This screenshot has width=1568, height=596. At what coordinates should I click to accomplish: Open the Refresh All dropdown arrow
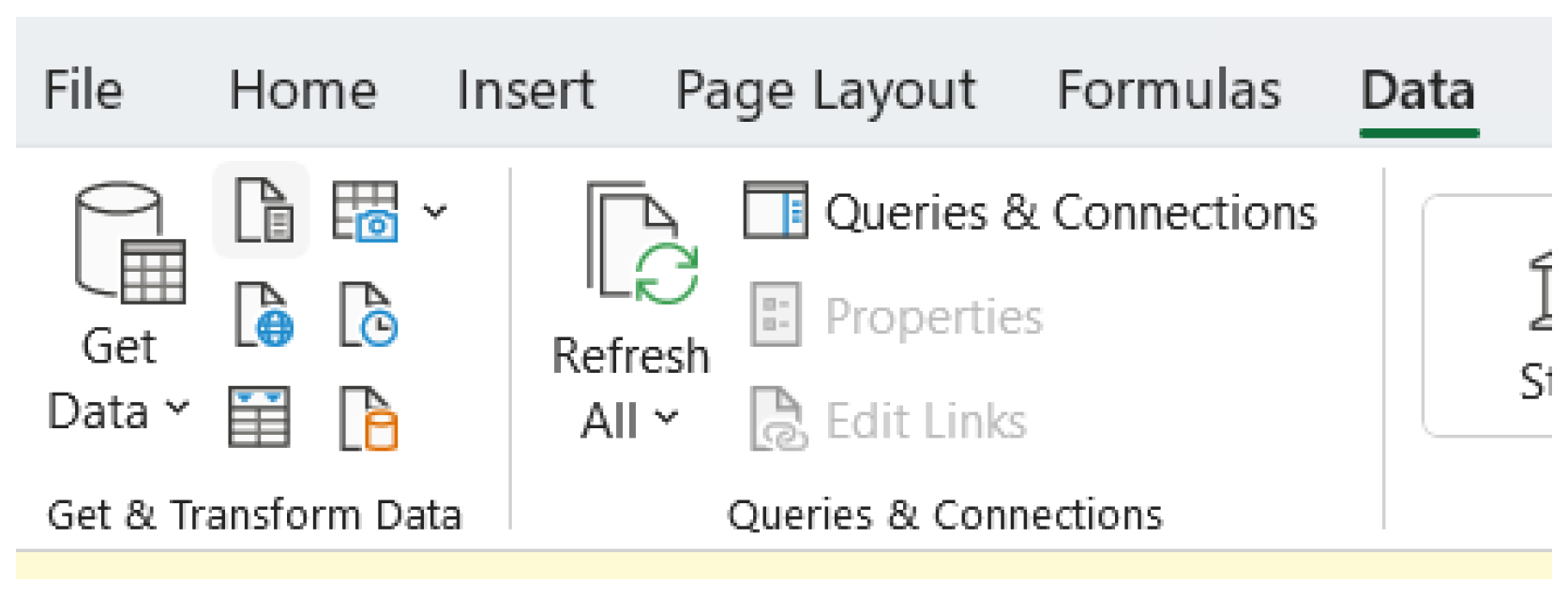(x=666, y=418)
